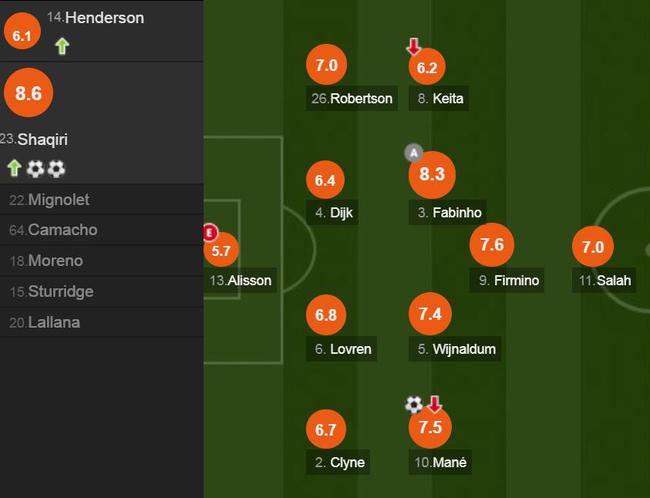Viewport: 650px width, 498px height.
Task: Click the 26. Robertson name label
Action: 352,98
